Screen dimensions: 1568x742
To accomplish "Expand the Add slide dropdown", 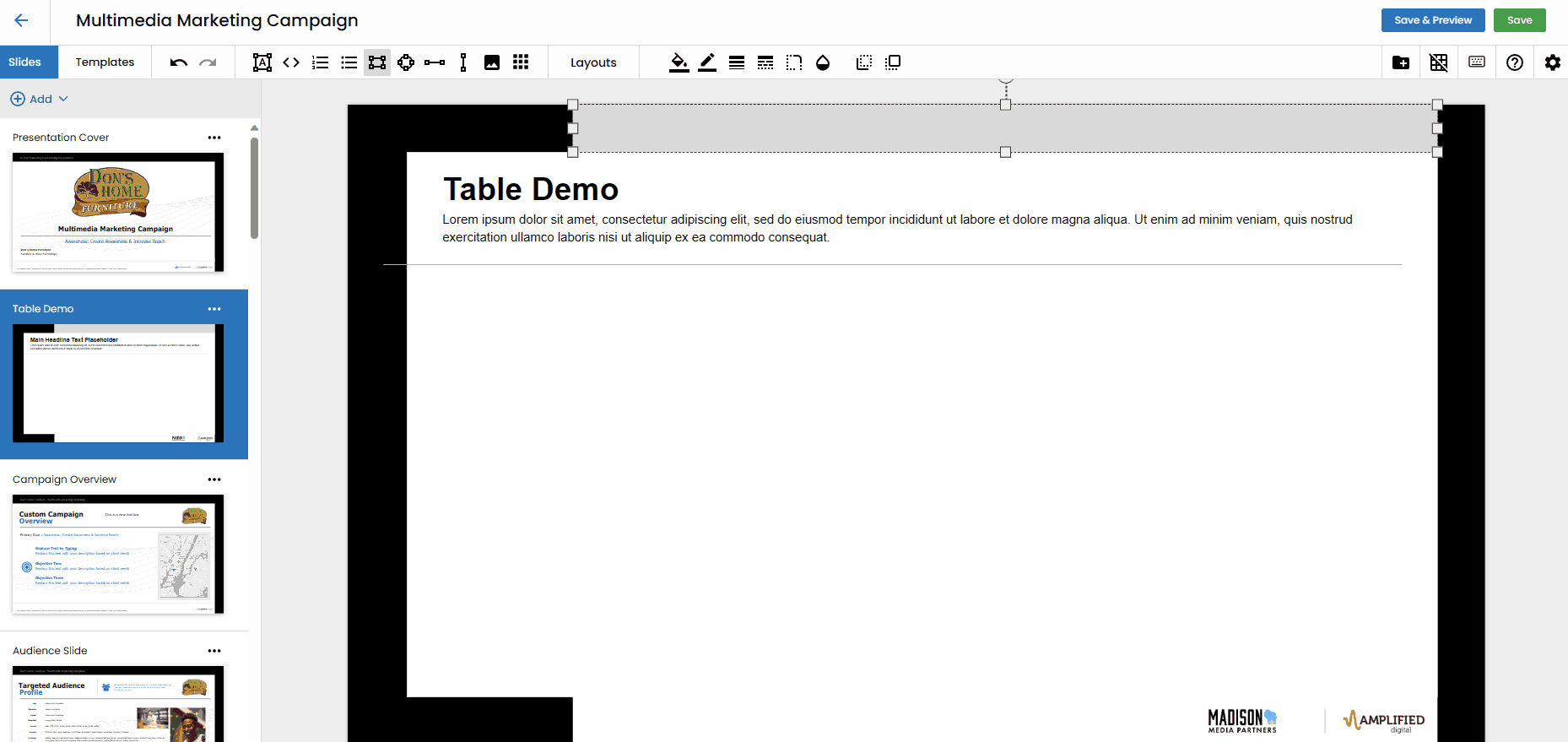I will [40, 99].
